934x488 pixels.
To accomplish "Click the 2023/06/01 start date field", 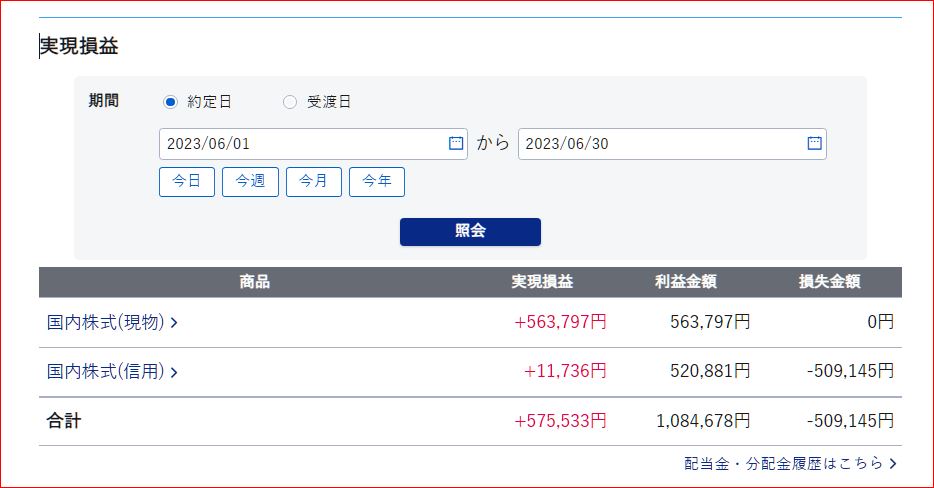I will coord(300,144).
